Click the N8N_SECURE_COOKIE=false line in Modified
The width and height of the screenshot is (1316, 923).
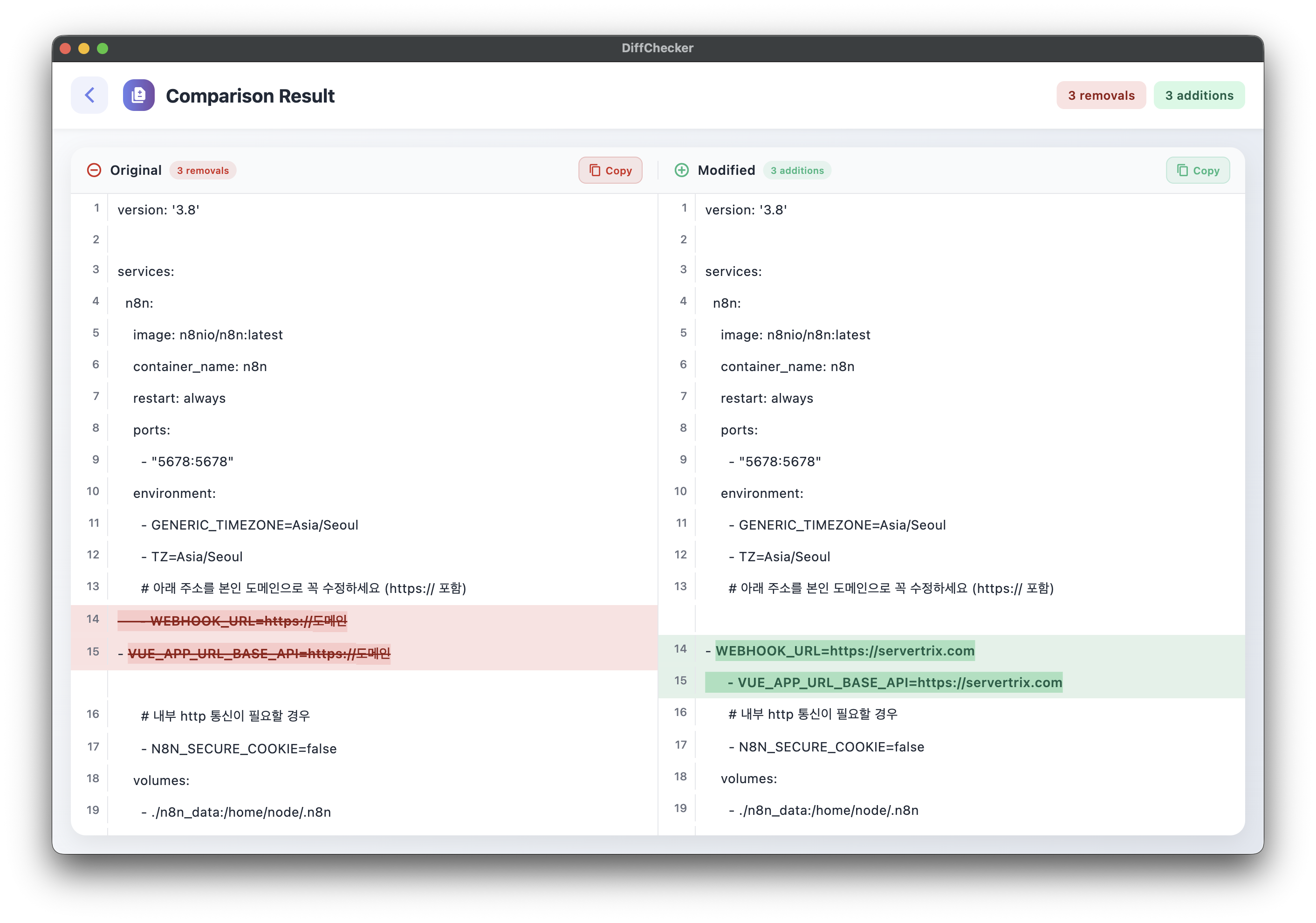coord(830,747)
